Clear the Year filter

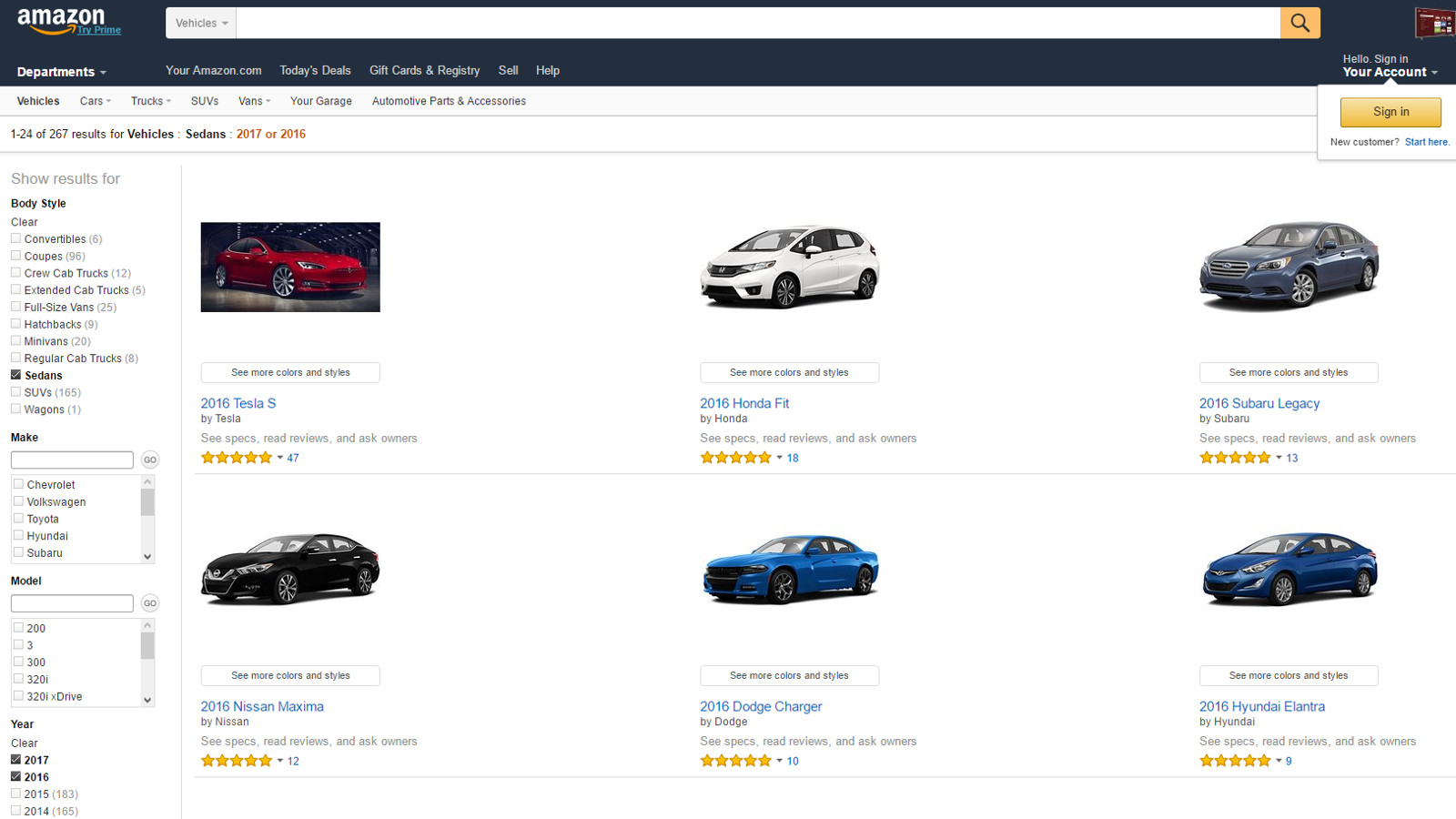click(25, 743)
